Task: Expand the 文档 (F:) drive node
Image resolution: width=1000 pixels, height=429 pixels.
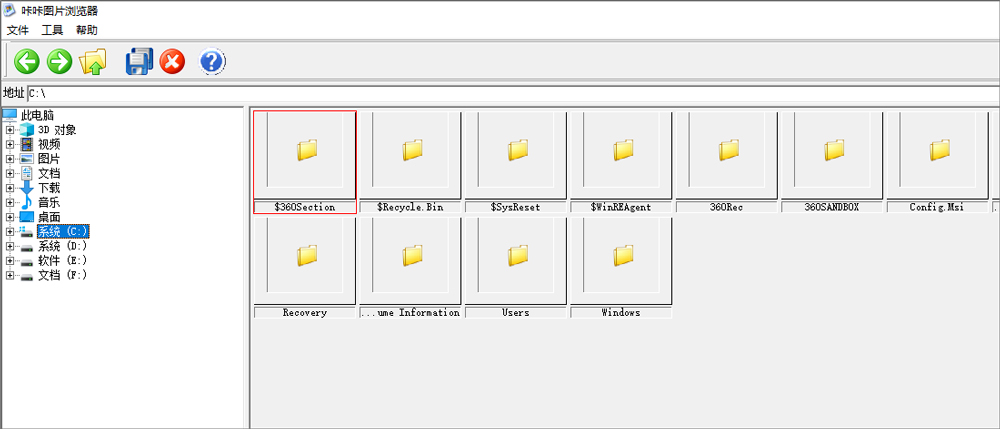Action: (x=10, y=275)
